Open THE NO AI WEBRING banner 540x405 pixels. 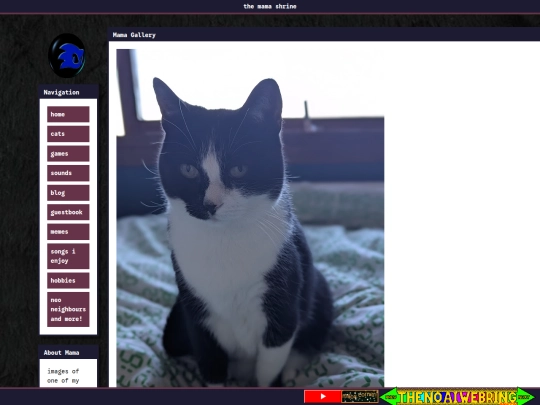[457, 397]
